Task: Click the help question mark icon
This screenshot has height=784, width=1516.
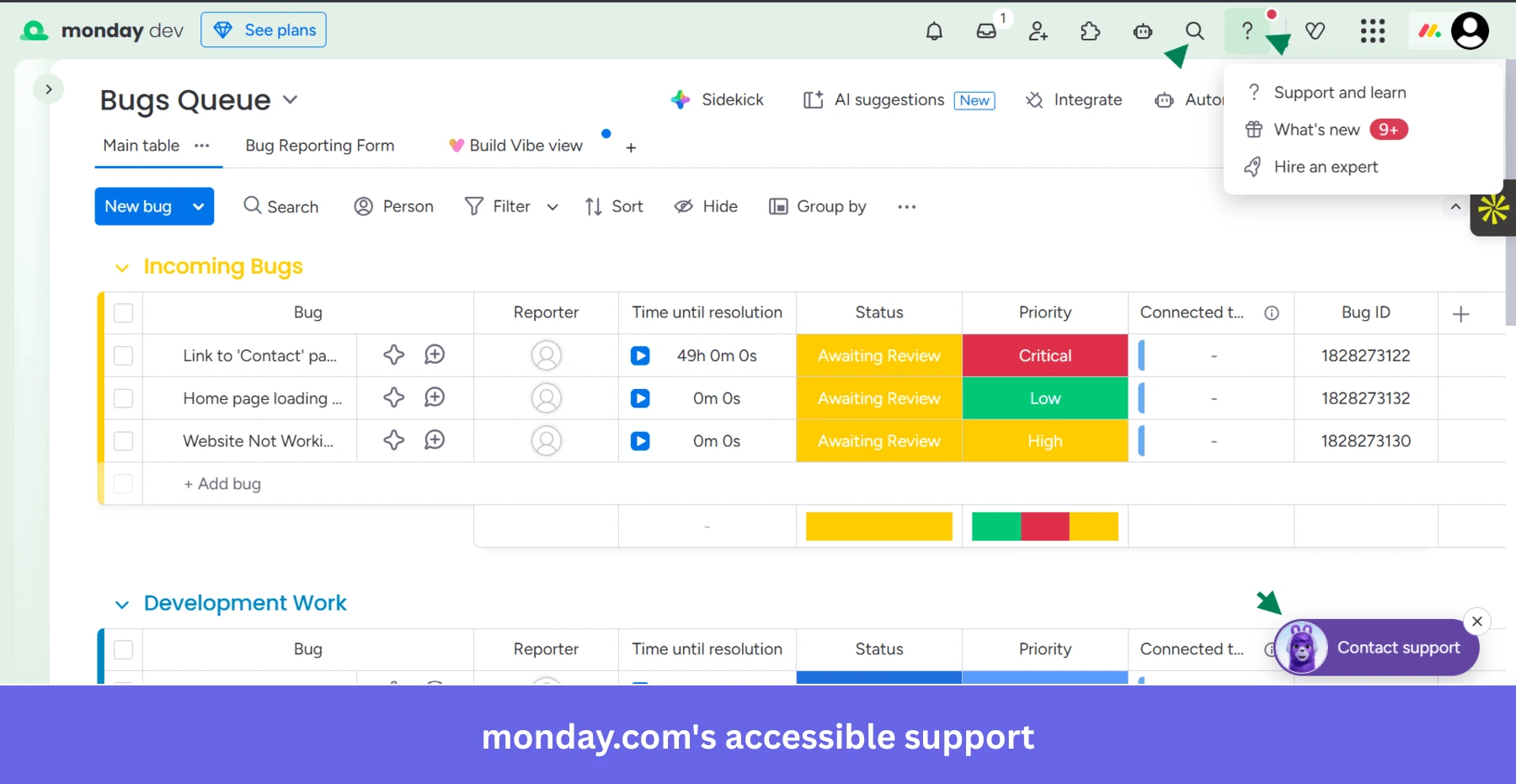Action: click(1247, 31)
